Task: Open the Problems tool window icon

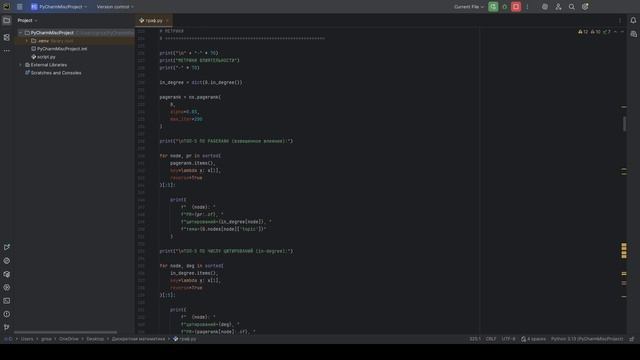Action: 7,314
